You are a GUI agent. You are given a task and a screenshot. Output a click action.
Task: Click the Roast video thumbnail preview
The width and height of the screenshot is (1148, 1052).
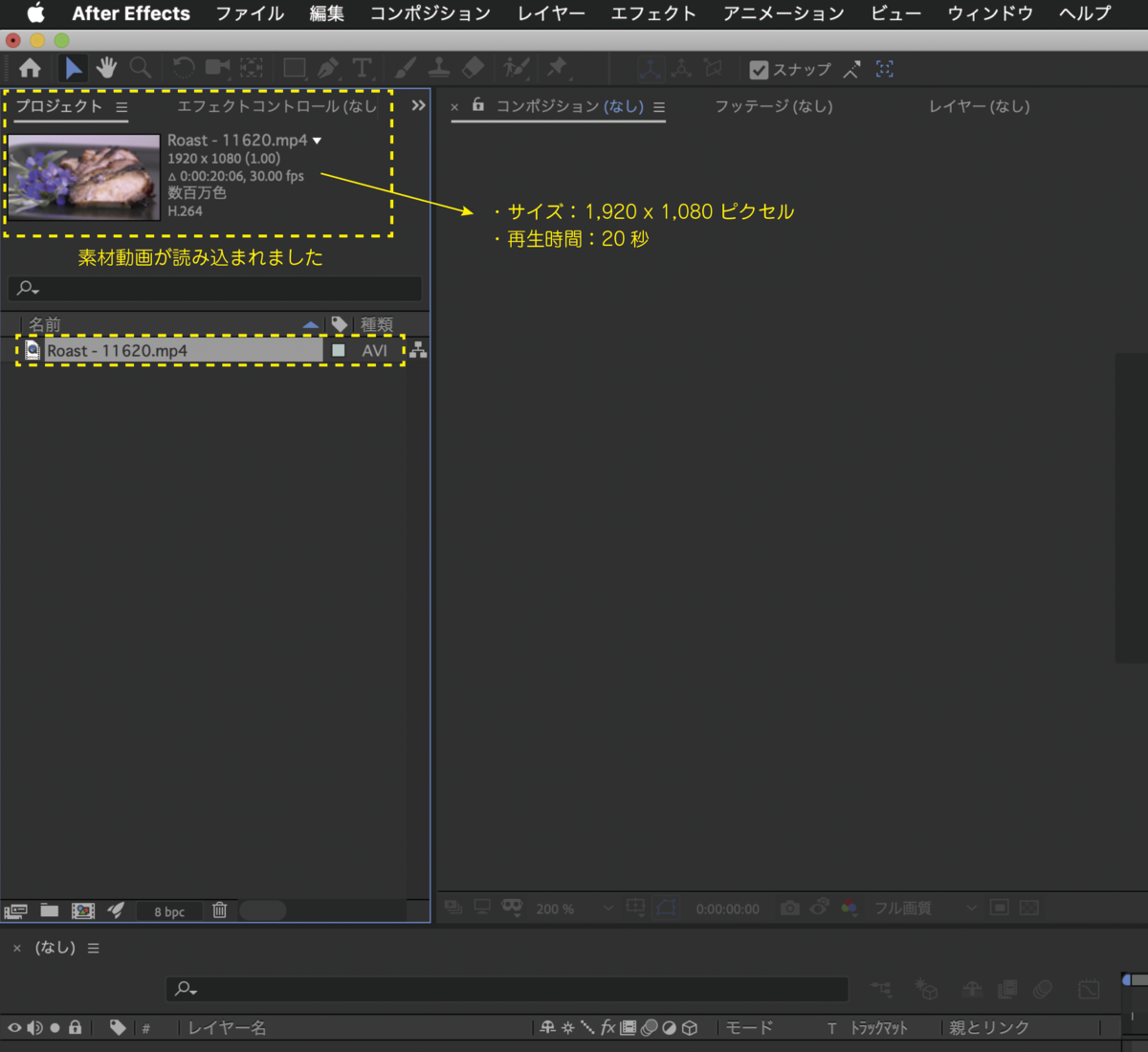[x=84, y=177]
